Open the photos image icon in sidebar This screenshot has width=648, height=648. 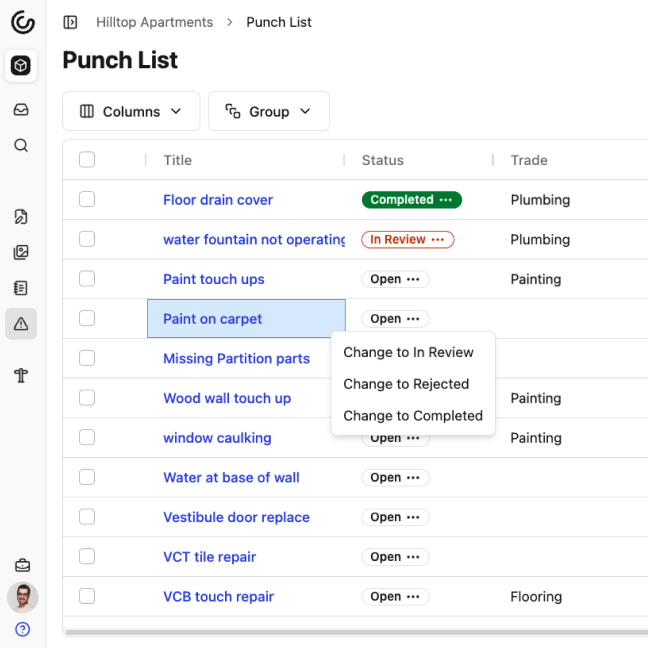click(21, 252)
